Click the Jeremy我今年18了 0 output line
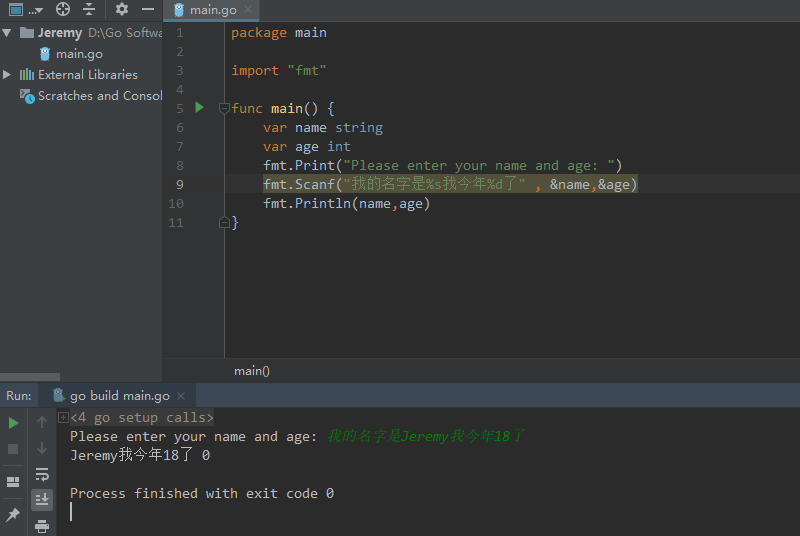 140,455
